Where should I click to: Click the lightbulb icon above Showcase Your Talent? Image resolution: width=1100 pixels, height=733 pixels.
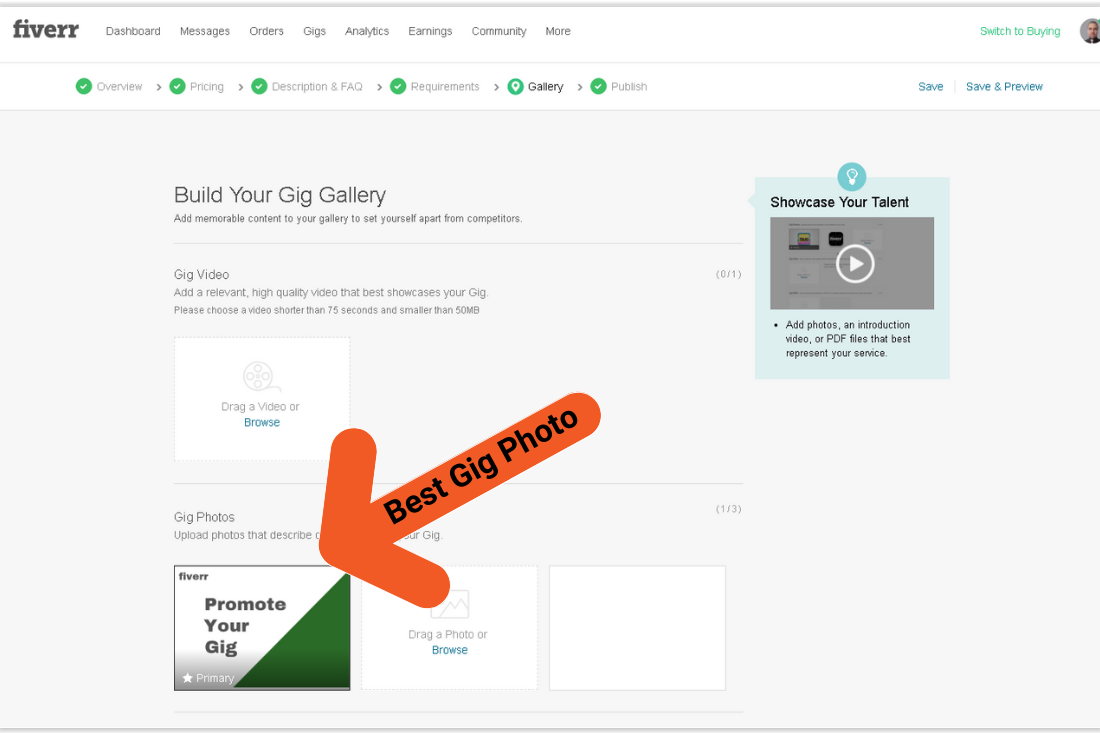pos(852,176)
